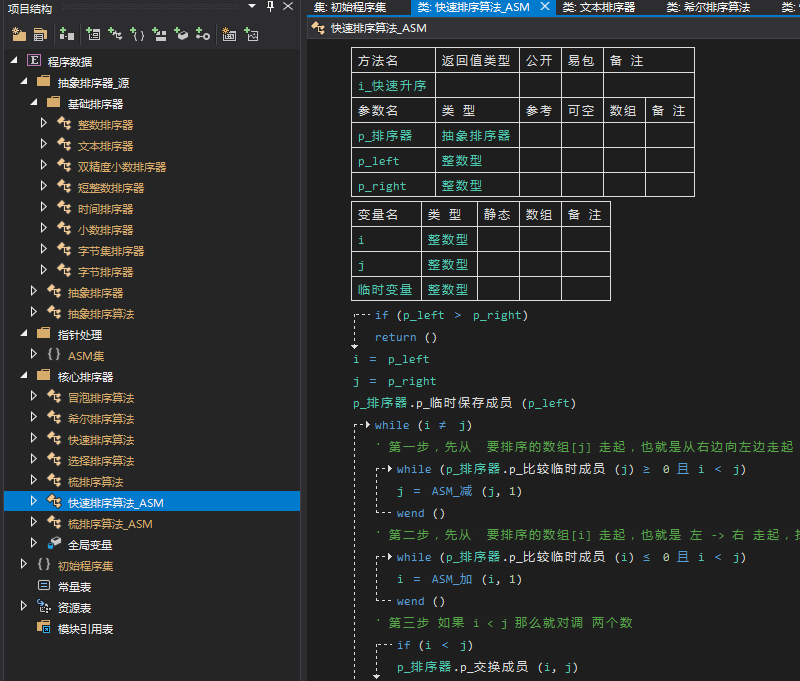The width and height of the screenshot is (800, 681).
Task: Expand the 短整数排序器 node
Action: (44, 186)
